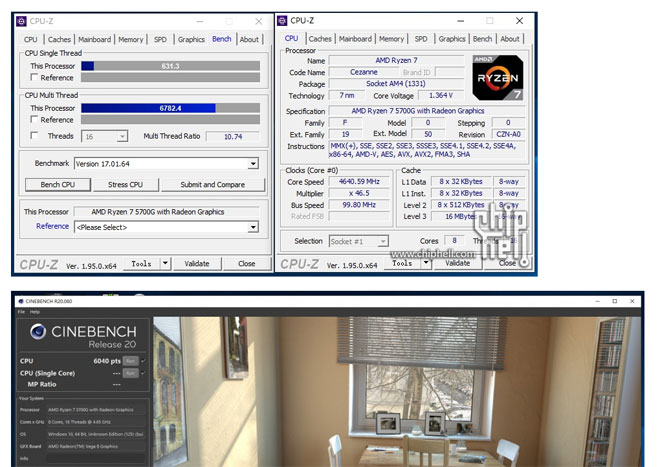Open the Benchmark Version 17.01.64 dropdown
Screen dimensions: 660x467
253,164
